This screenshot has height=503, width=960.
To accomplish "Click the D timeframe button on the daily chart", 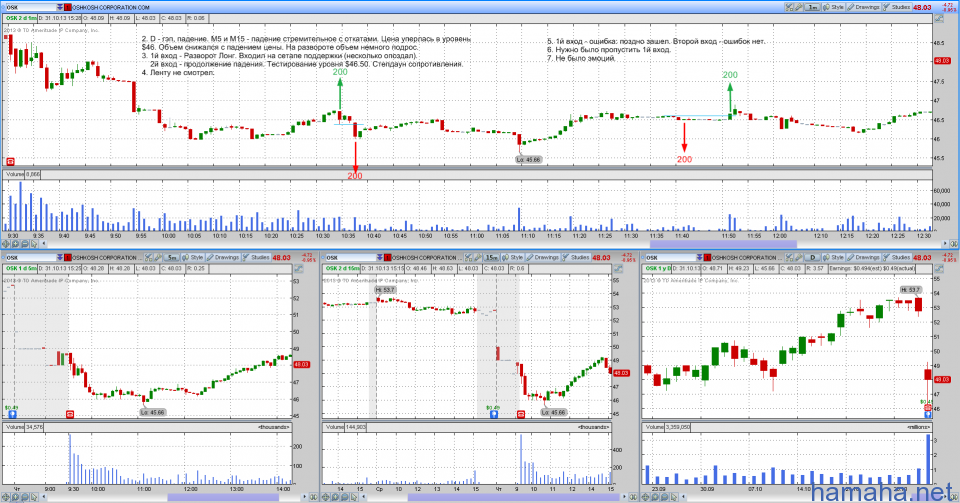I will 812,258.
